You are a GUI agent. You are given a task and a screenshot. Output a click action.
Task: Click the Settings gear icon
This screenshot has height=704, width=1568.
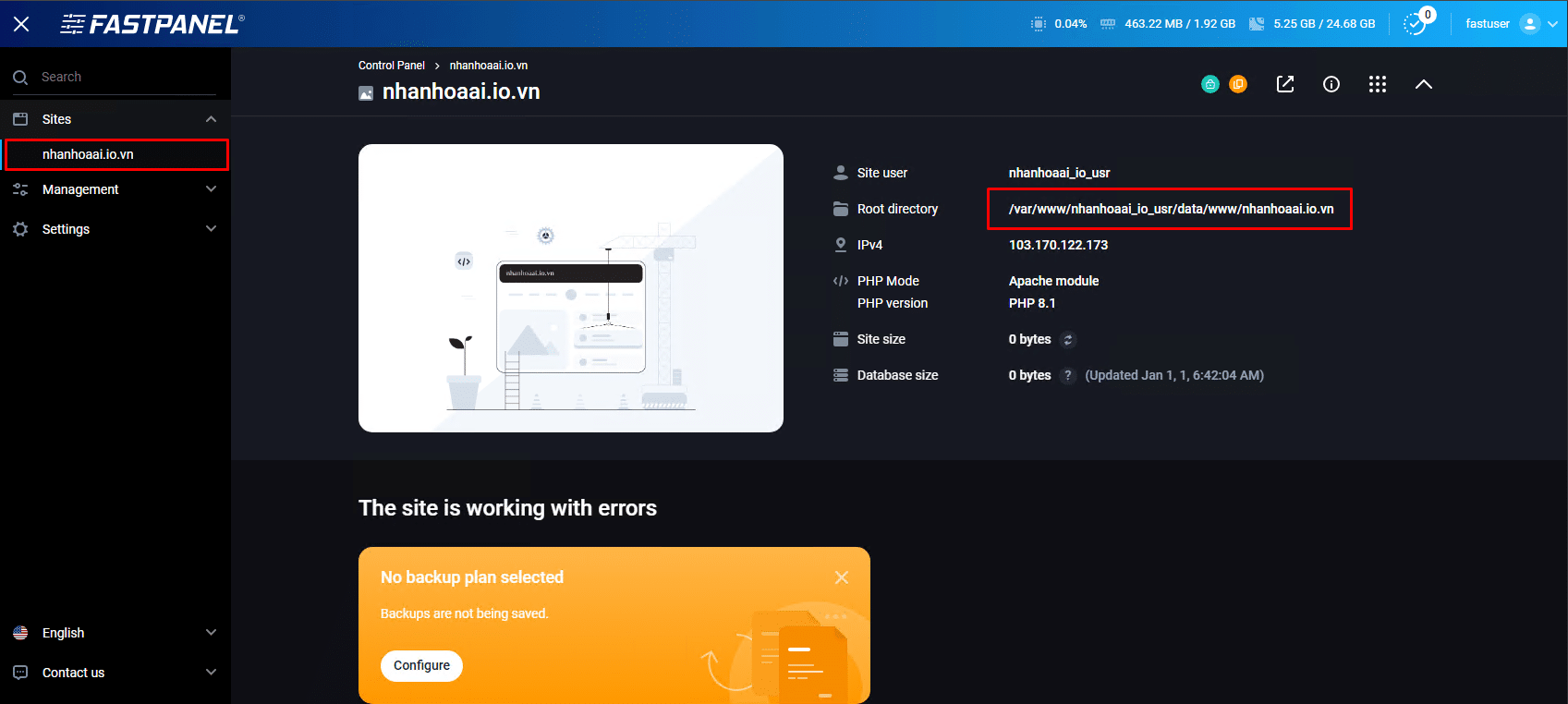pos(20,229)
